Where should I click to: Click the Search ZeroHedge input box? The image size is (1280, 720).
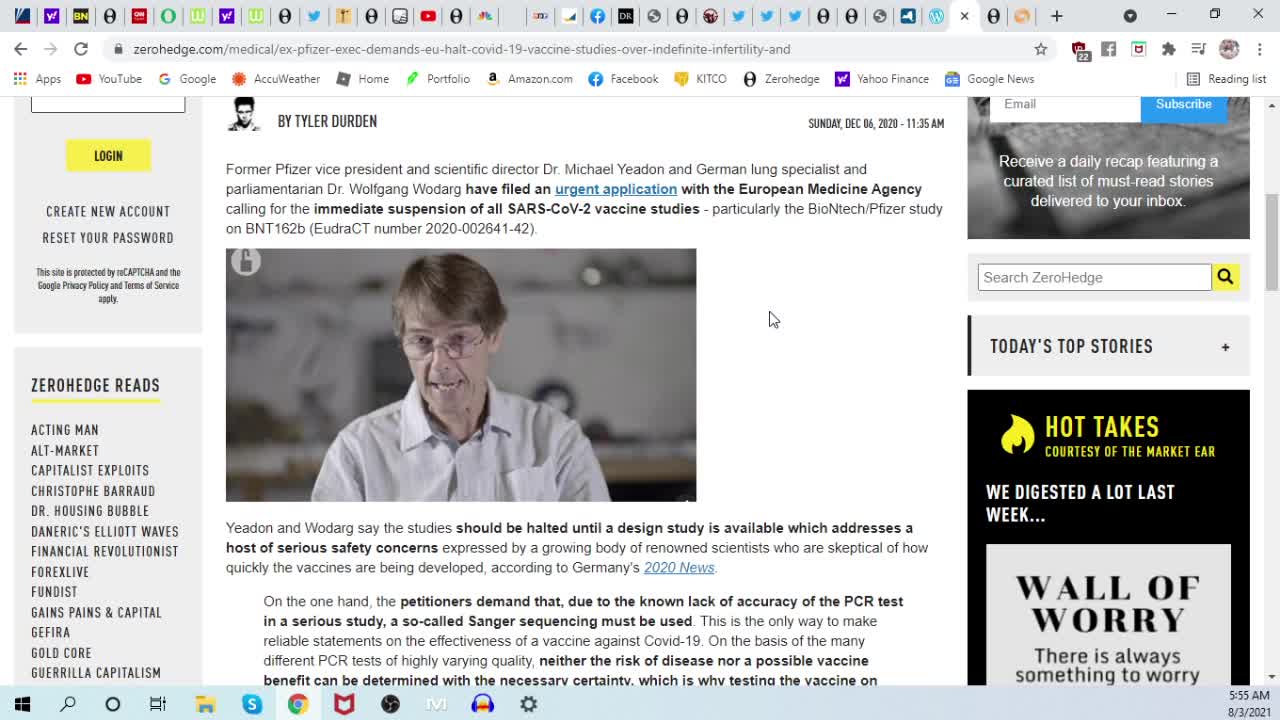click(1094, 277)
